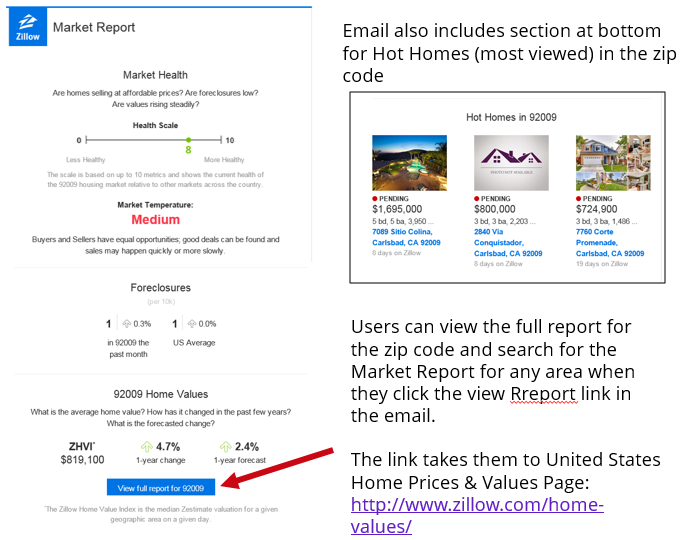Viewport: 683px width, 540px height.
Task: Click the red pending dot for $800,000 home
Action: (477, 199)
